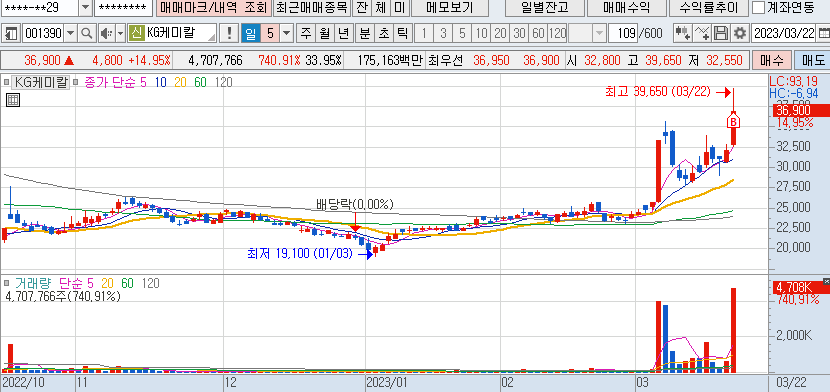Image resolution: width=830 pixels, height=392 pixels.
Task: Expand the stock code 001390 dropdown
Action: pyautogui.click(x=71, y=33)
